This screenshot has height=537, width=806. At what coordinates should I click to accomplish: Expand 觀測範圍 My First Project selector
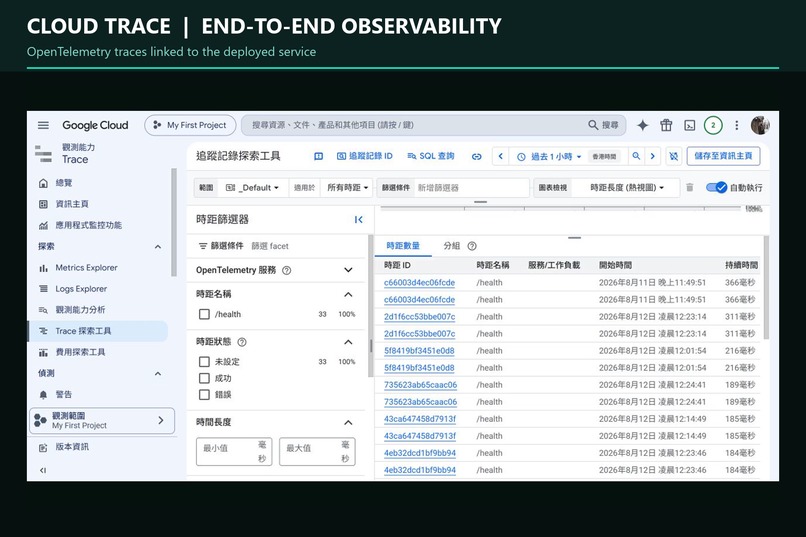pyautogui.click(x=102, y=420)
